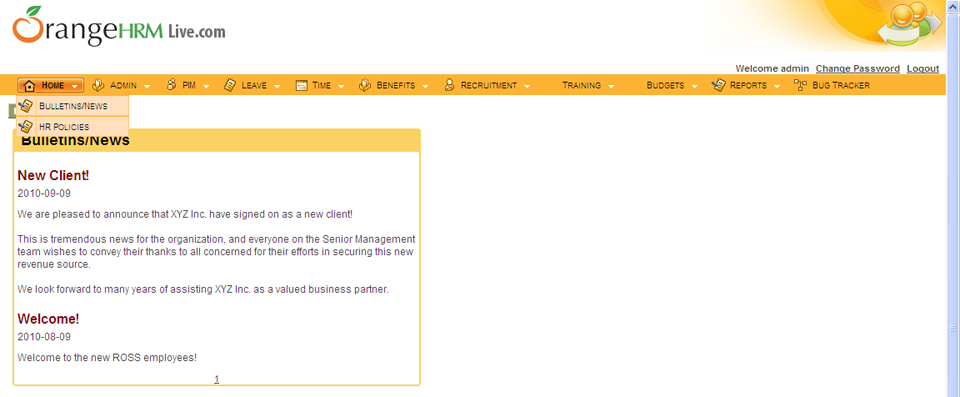Screen dimensions: 960x397
Task: Expand the Reports dropdown arrow
Action: 777,86
